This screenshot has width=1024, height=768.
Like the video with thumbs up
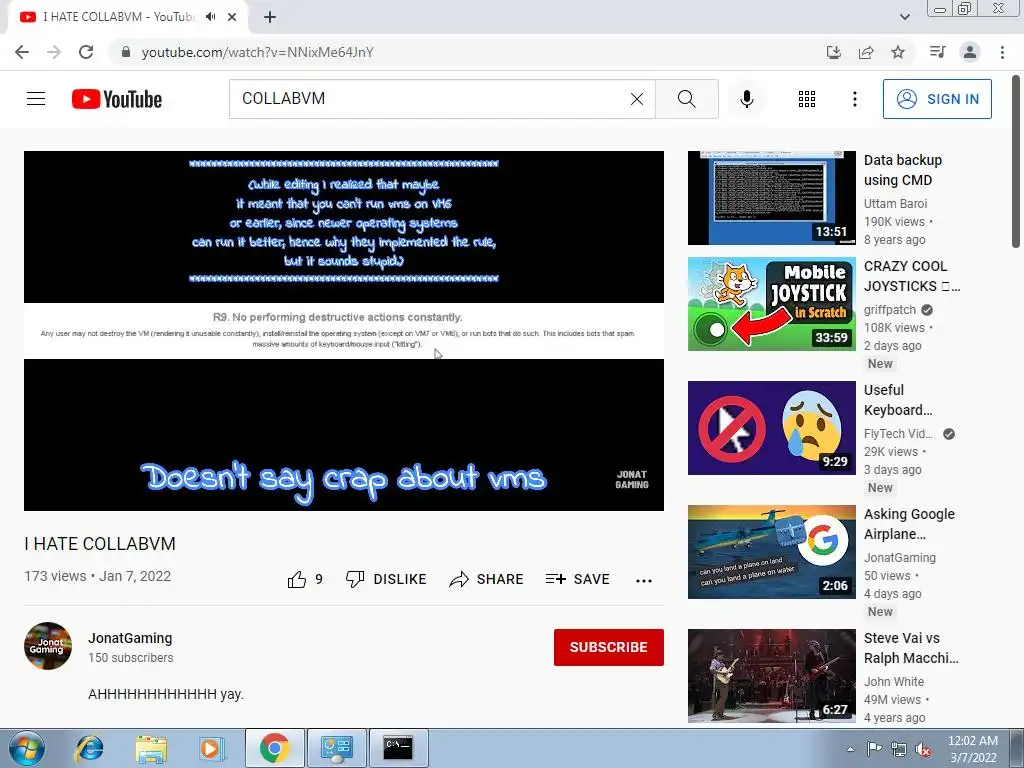click(x=304, y=579)
